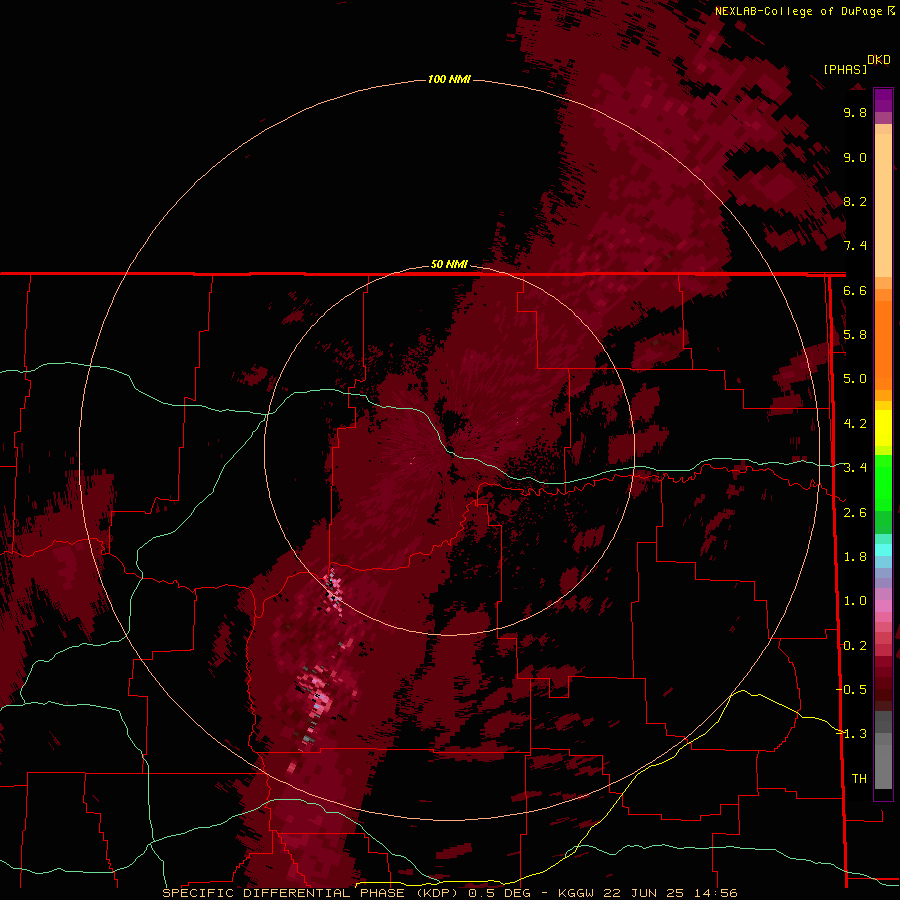
Task: Click the 5.0 legend value
Action: point(855,379)
